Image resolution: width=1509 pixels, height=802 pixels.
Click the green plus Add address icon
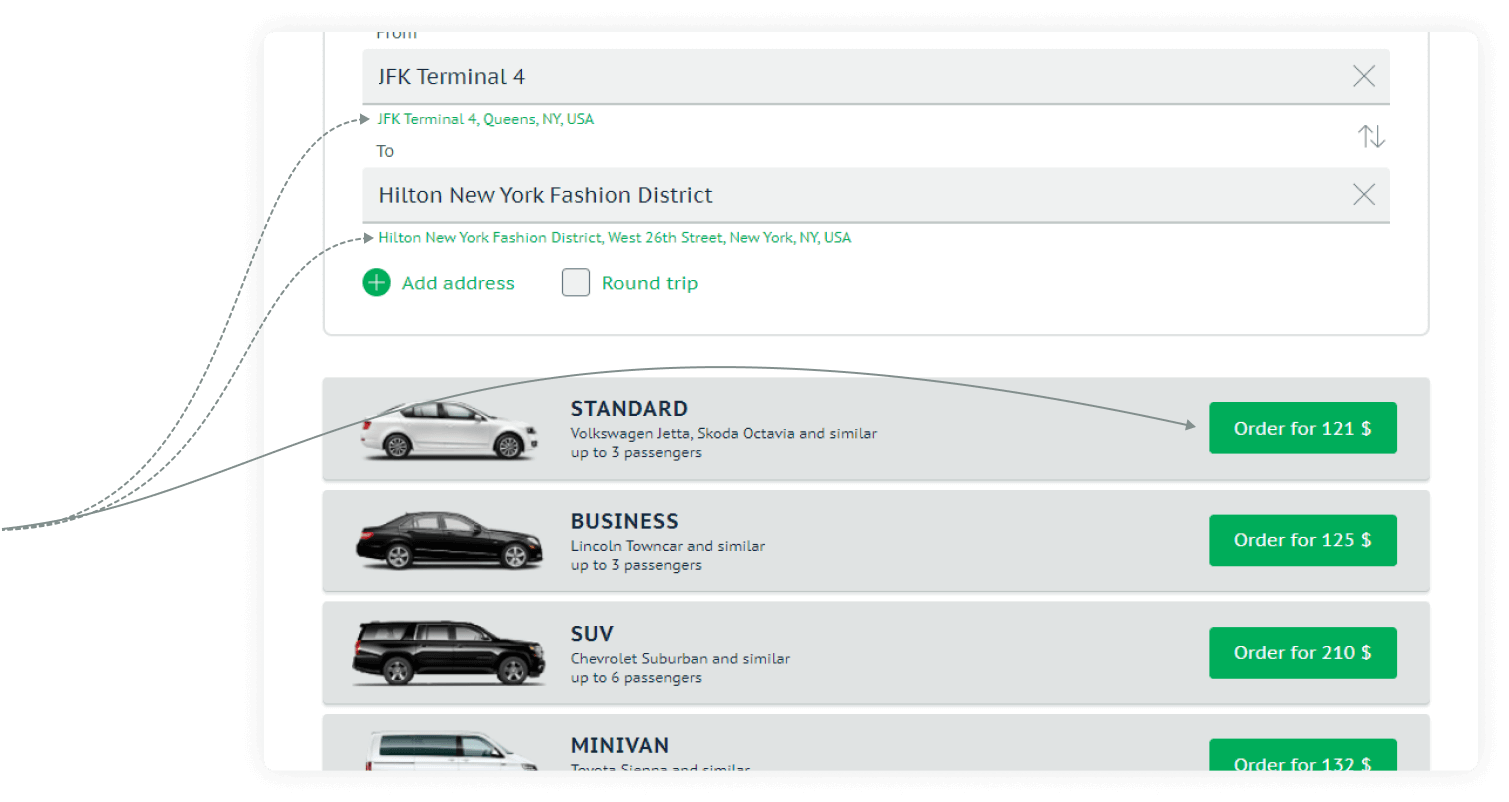pos(376,283)
